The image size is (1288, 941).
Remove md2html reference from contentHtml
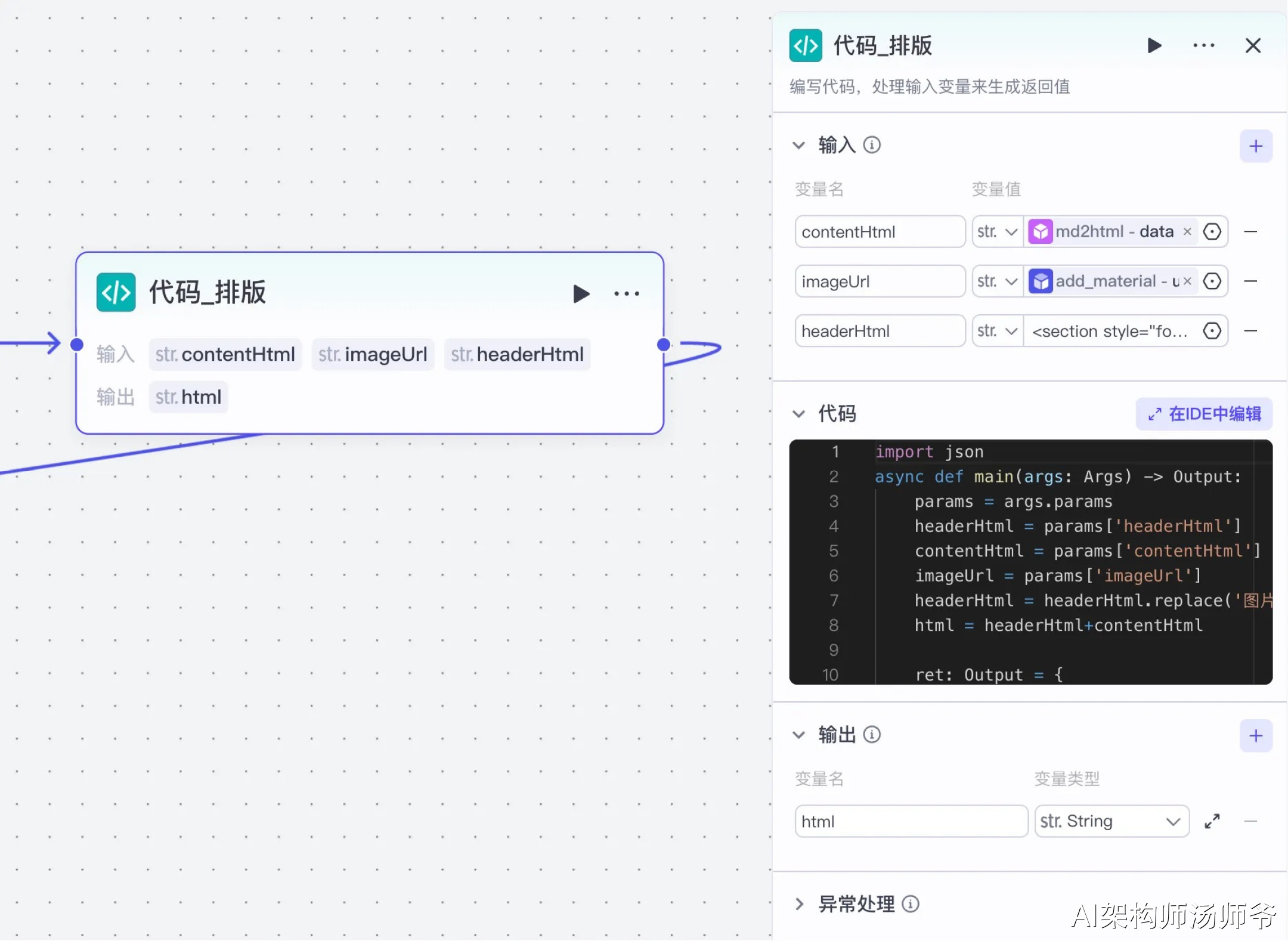pos(1187,232)
